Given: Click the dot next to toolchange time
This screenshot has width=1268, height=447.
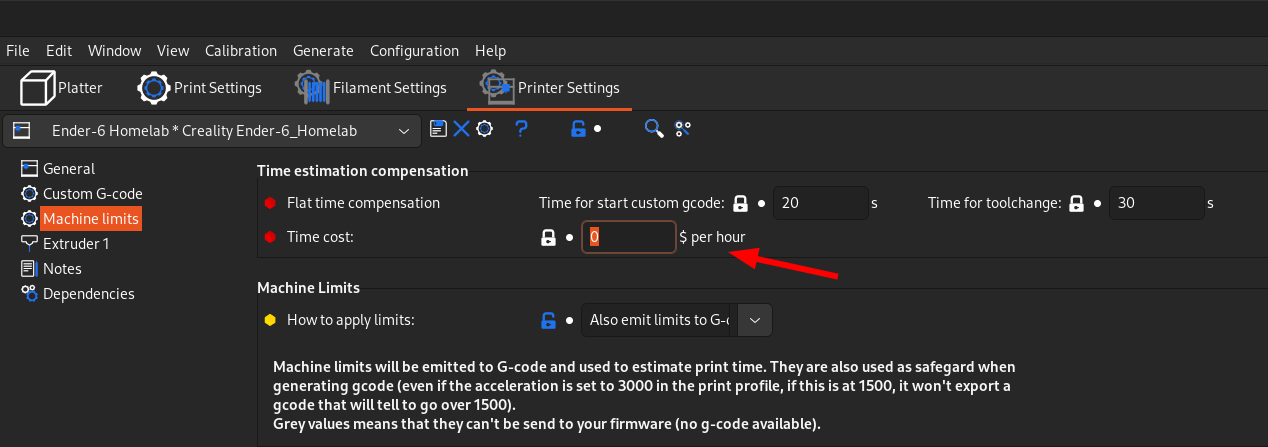Looking at the screenshot, I should (1097, 203).
